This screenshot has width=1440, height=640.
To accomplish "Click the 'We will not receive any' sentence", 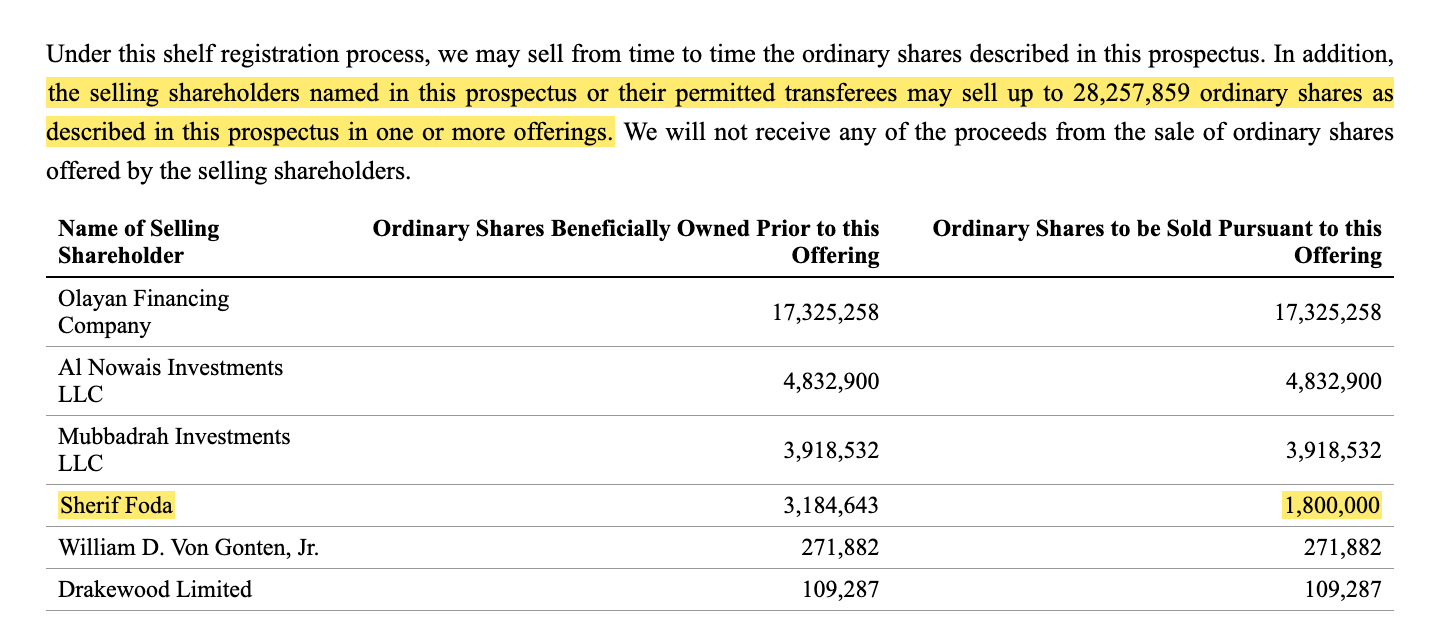I will (x=720, y=151).
